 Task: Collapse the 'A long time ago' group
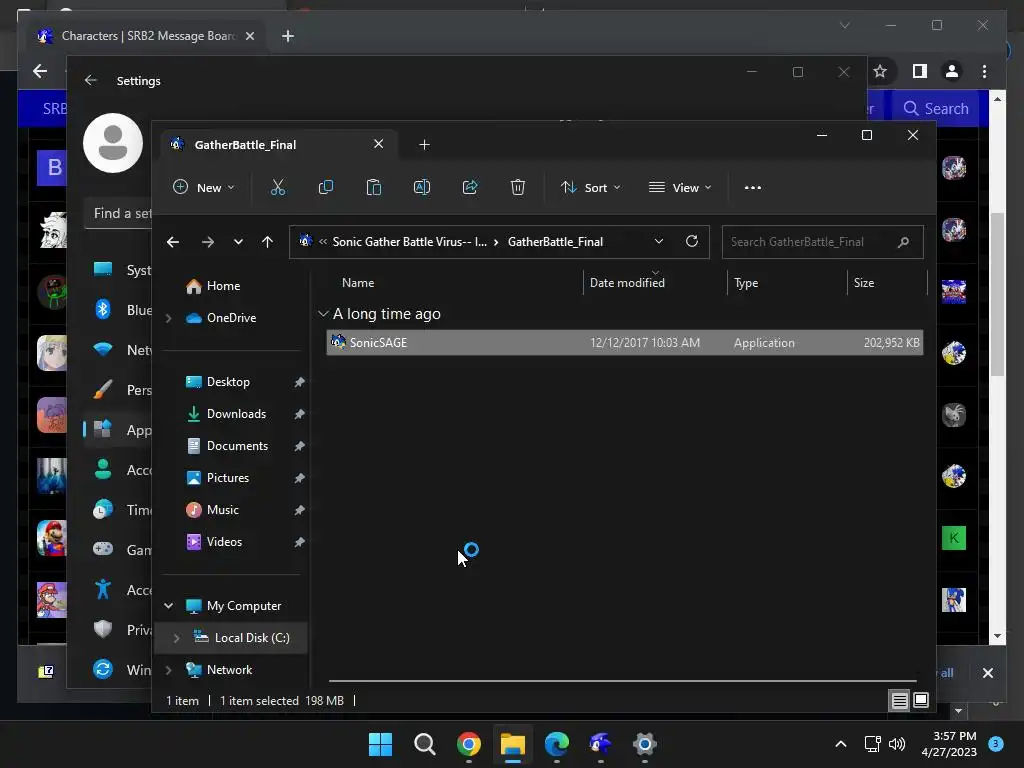[323, 314]
